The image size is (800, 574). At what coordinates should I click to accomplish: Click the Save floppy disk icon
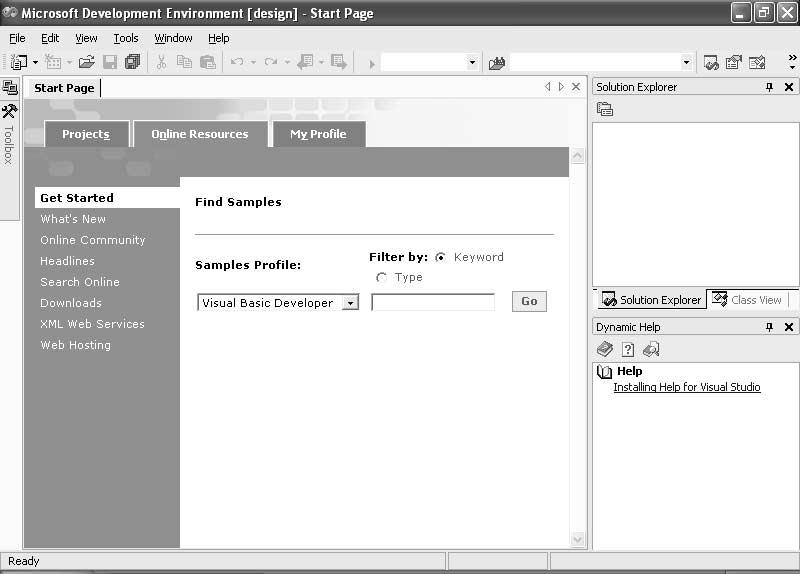pyautogui.click(x=110, y=62)
